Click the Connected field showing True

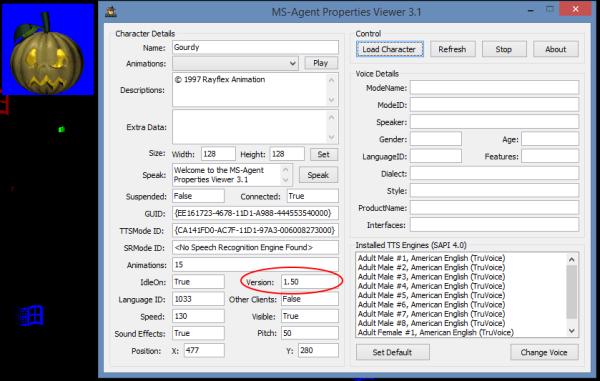click(x=313, y=196)
